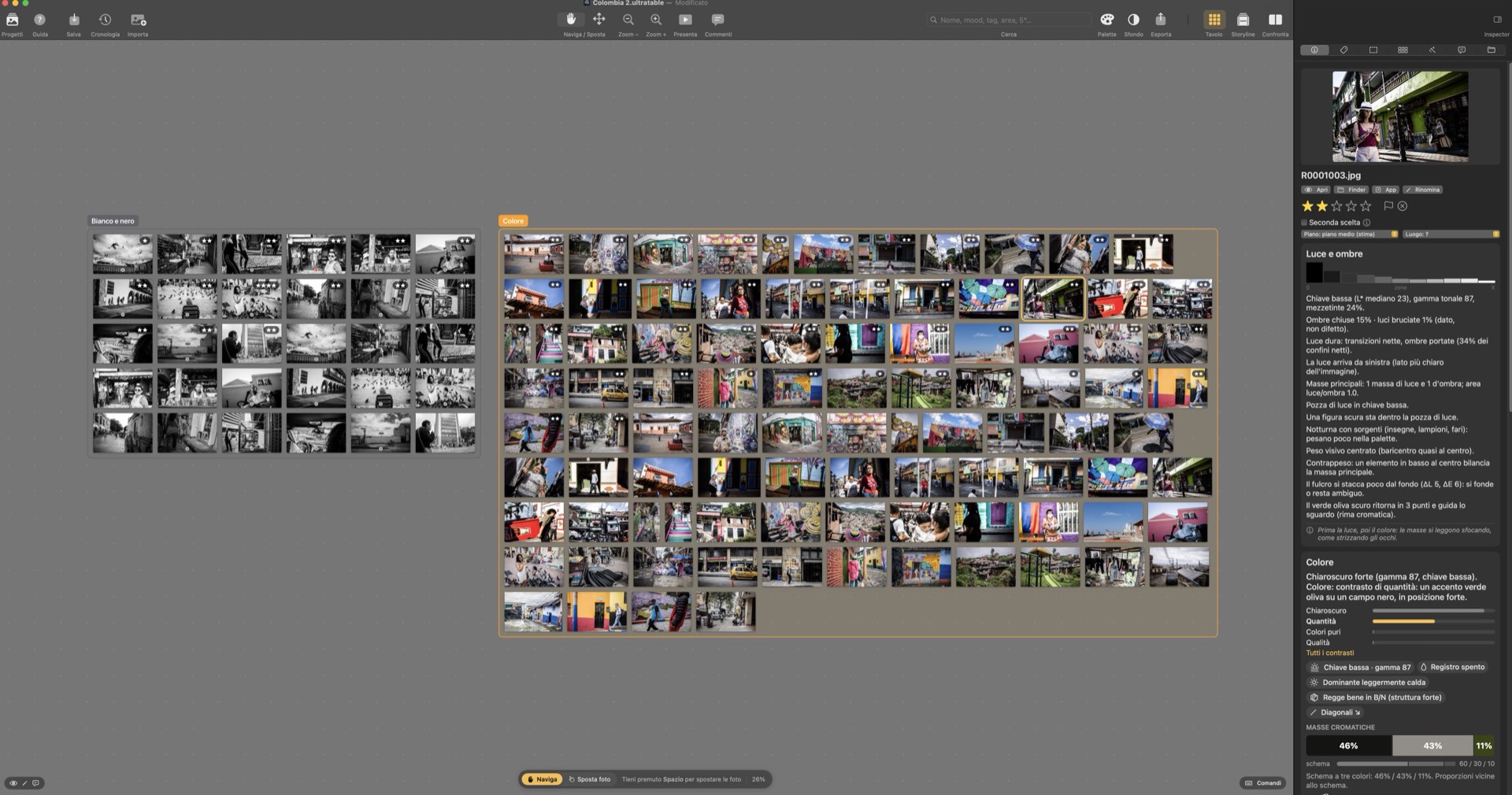
Task: Click the Zoom − magnifier
Action: coord(628,20)
